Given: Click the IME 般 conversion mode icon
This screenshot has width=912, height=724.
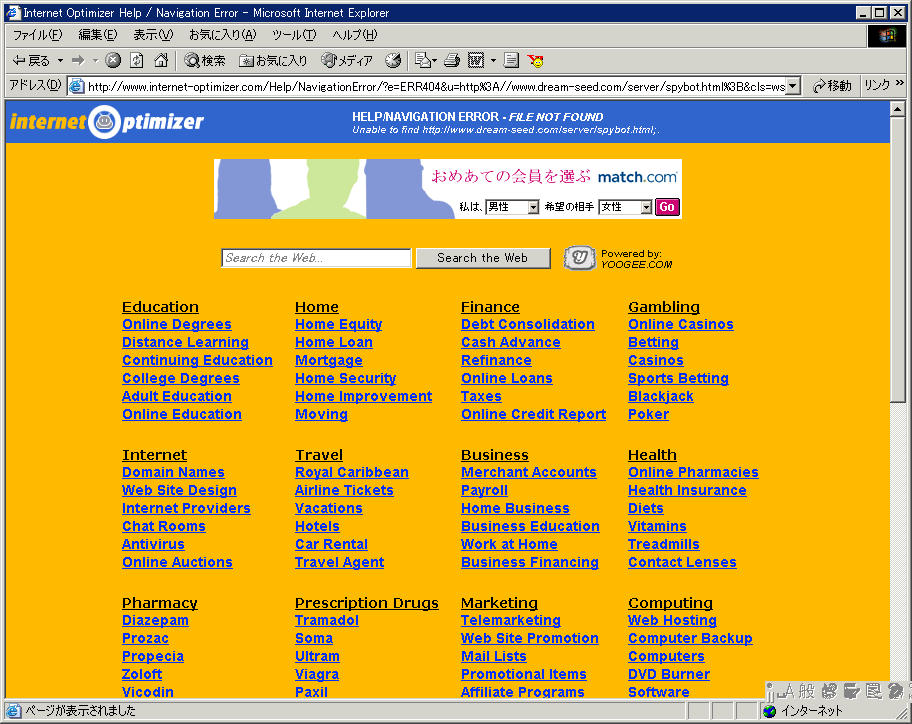Looking at the screenshot, I should click(x=807, y=691).
